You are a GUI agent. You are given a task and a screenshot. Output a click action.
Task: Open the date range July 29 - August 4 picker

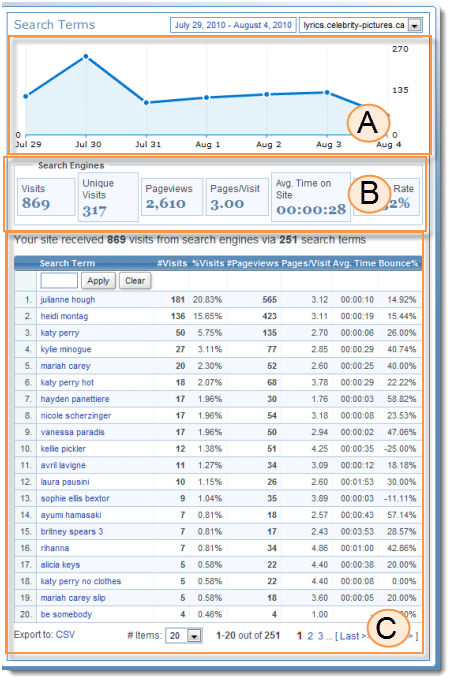coord(233,25)
